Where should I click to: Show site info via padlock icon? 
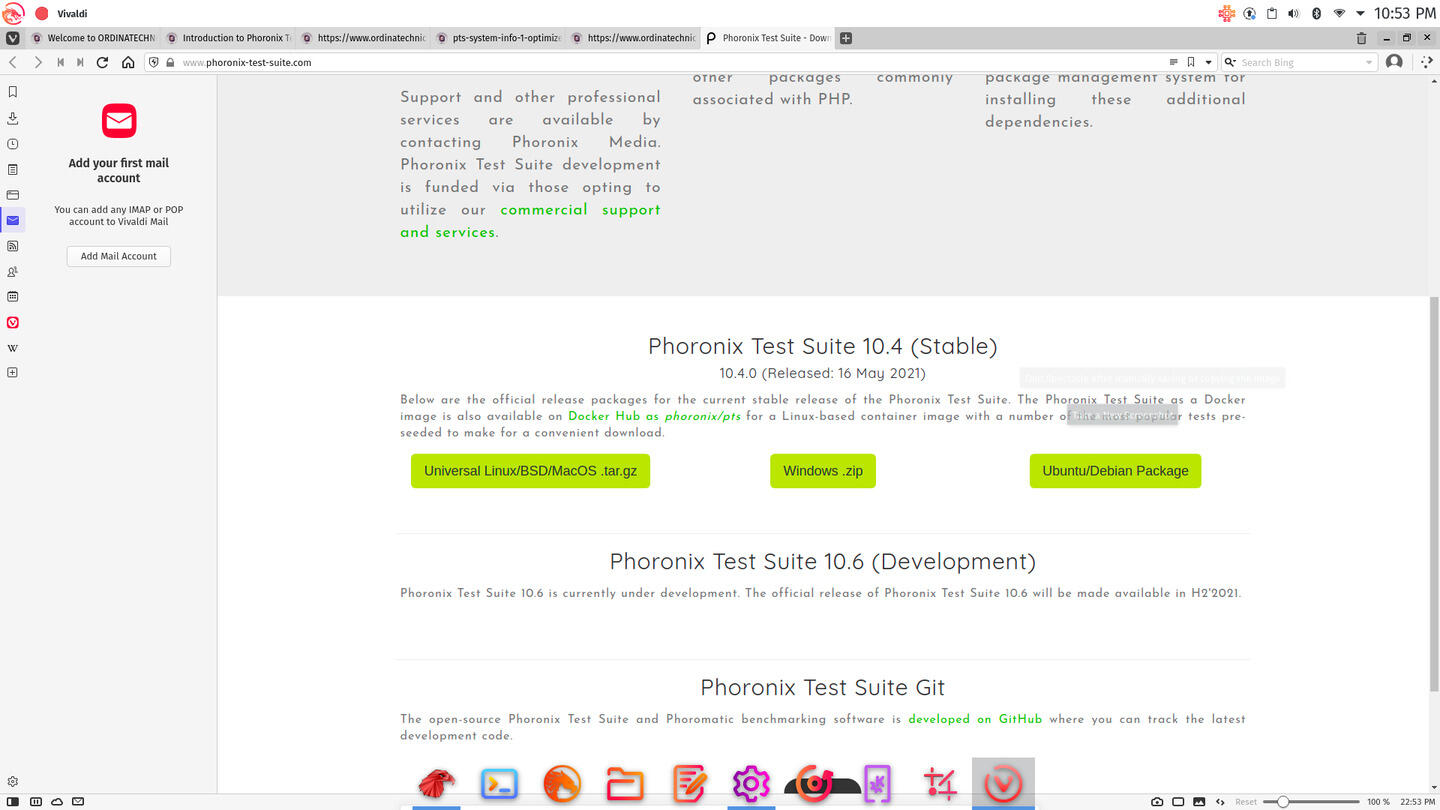coord(170,62)
